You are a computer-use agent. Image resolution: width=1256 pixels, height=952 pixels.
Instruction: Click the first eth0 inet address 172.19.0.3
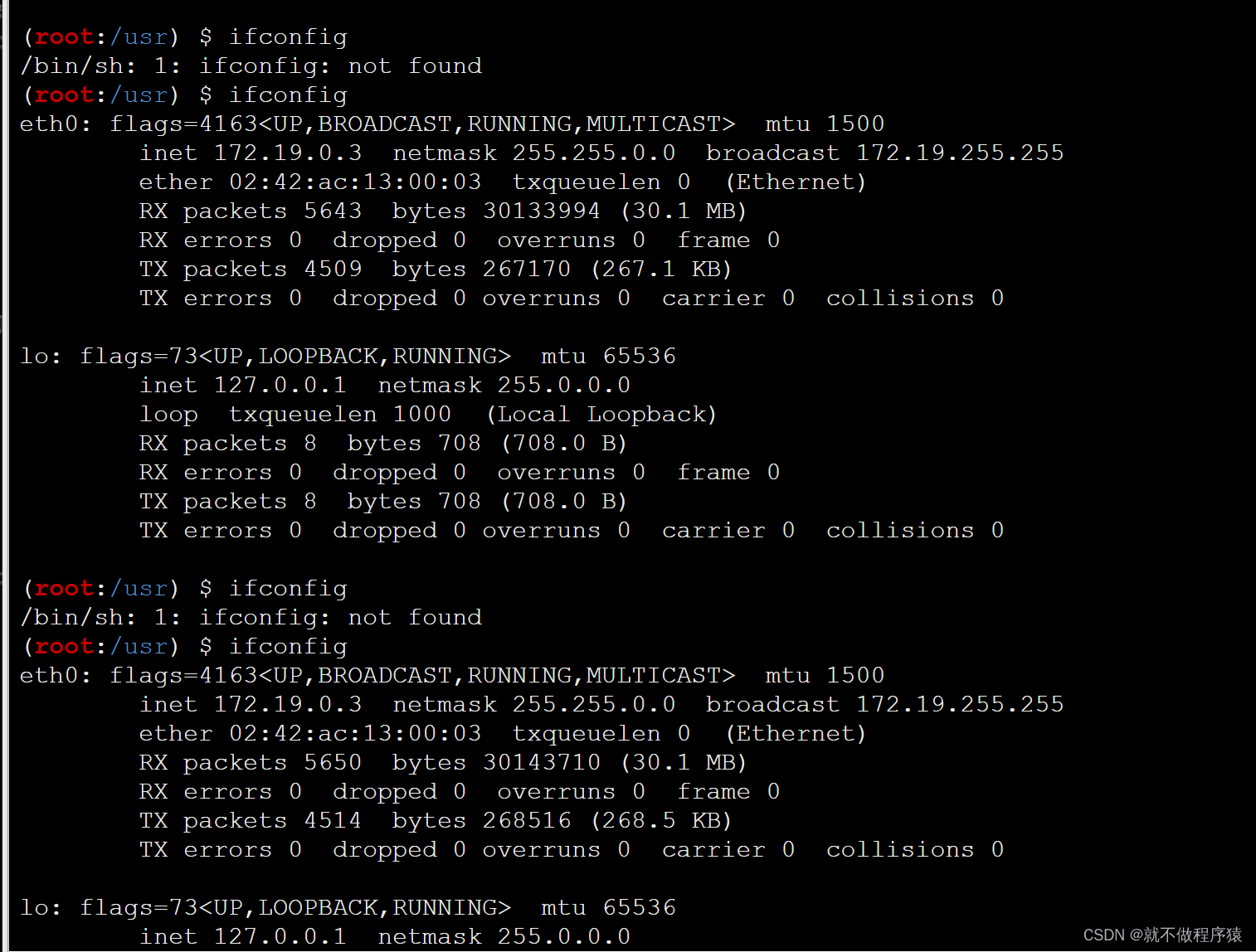[288, 153]
